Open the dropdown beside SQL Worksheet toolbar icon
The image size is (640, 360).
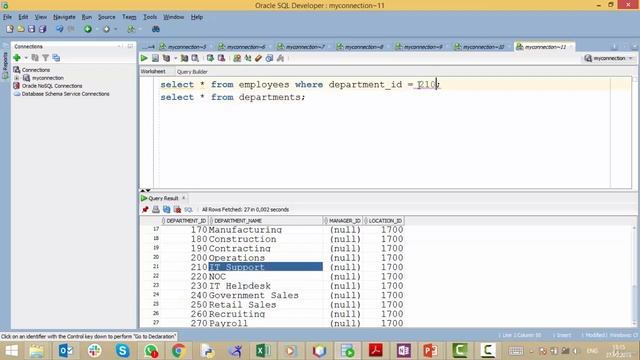140,29
